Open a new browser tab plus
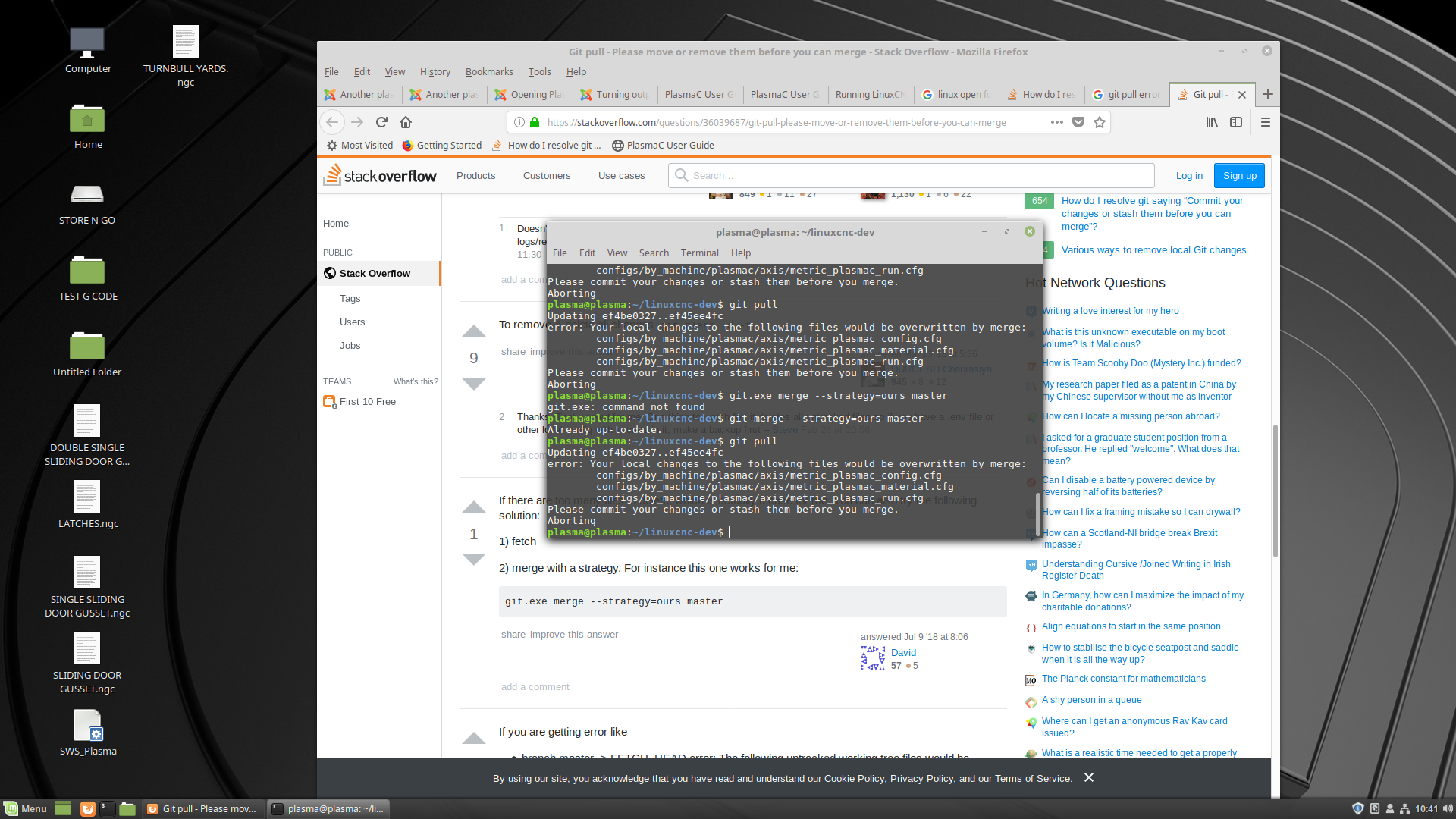Screen dimensions: 1456x819 (x=1267, y=94)
